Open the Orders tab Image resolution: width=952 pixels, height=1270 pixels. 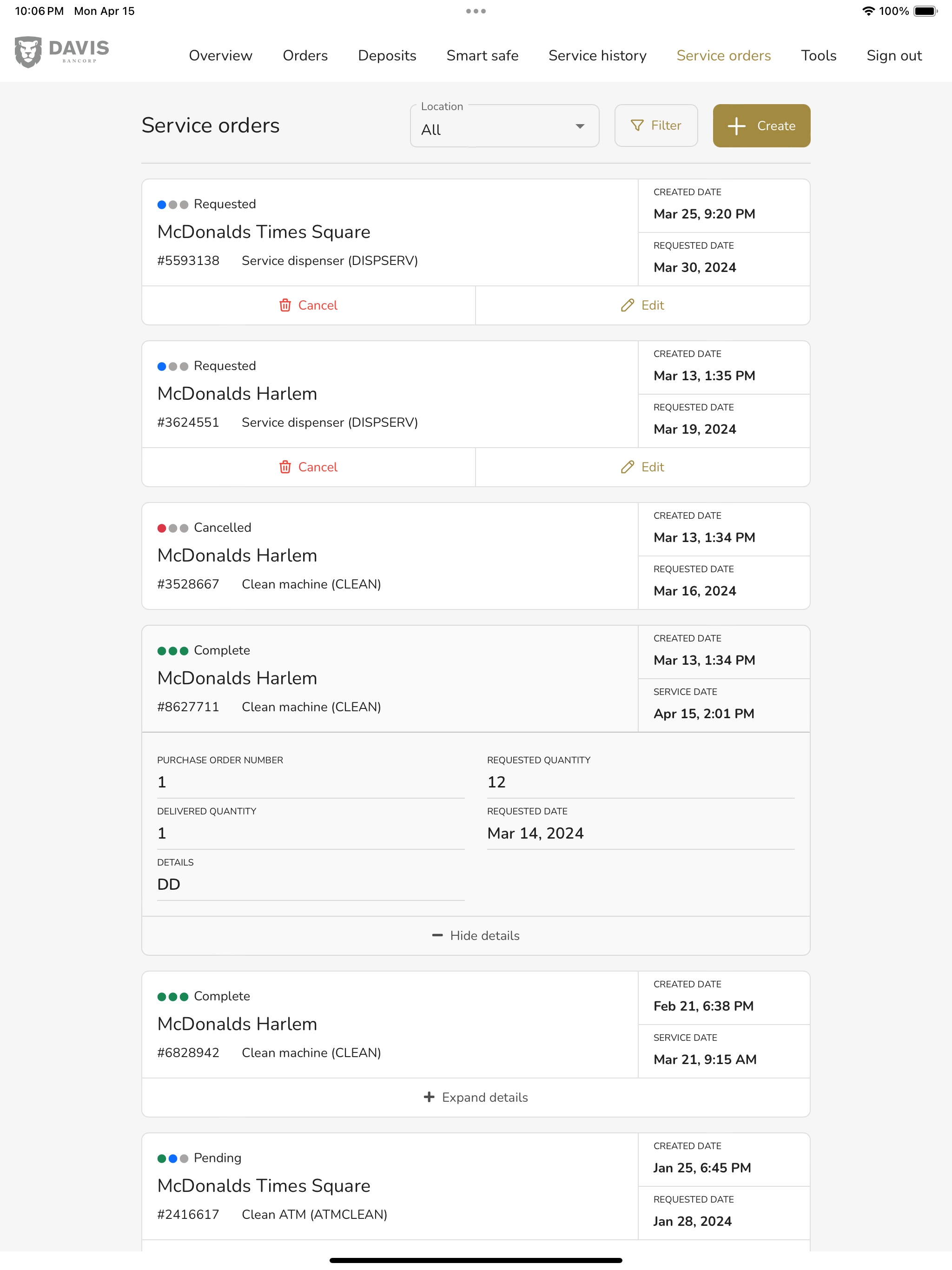tap(305, 56)
